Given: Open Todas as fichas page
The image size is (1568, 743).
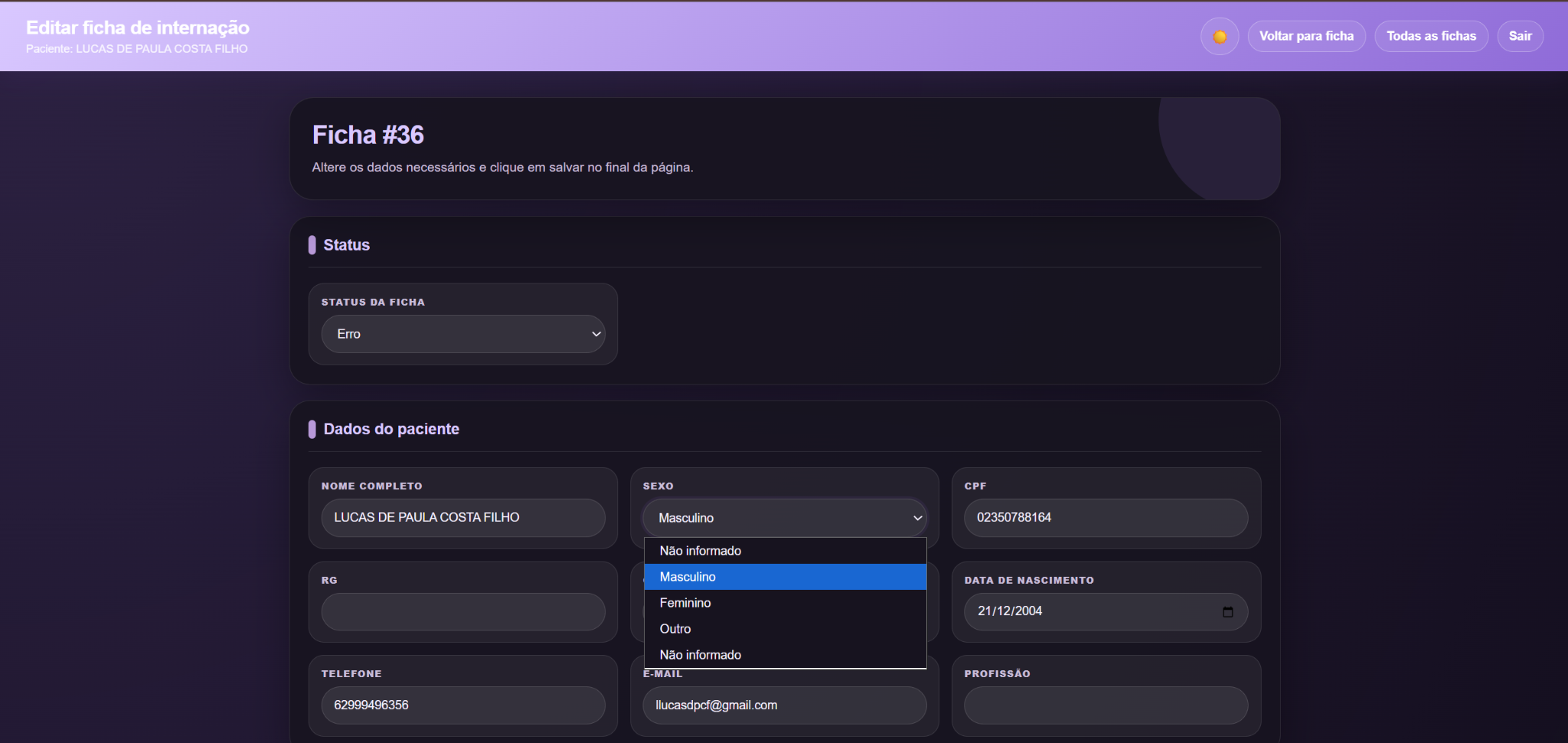Looking at the screenshot, I should click(1431, 36).
